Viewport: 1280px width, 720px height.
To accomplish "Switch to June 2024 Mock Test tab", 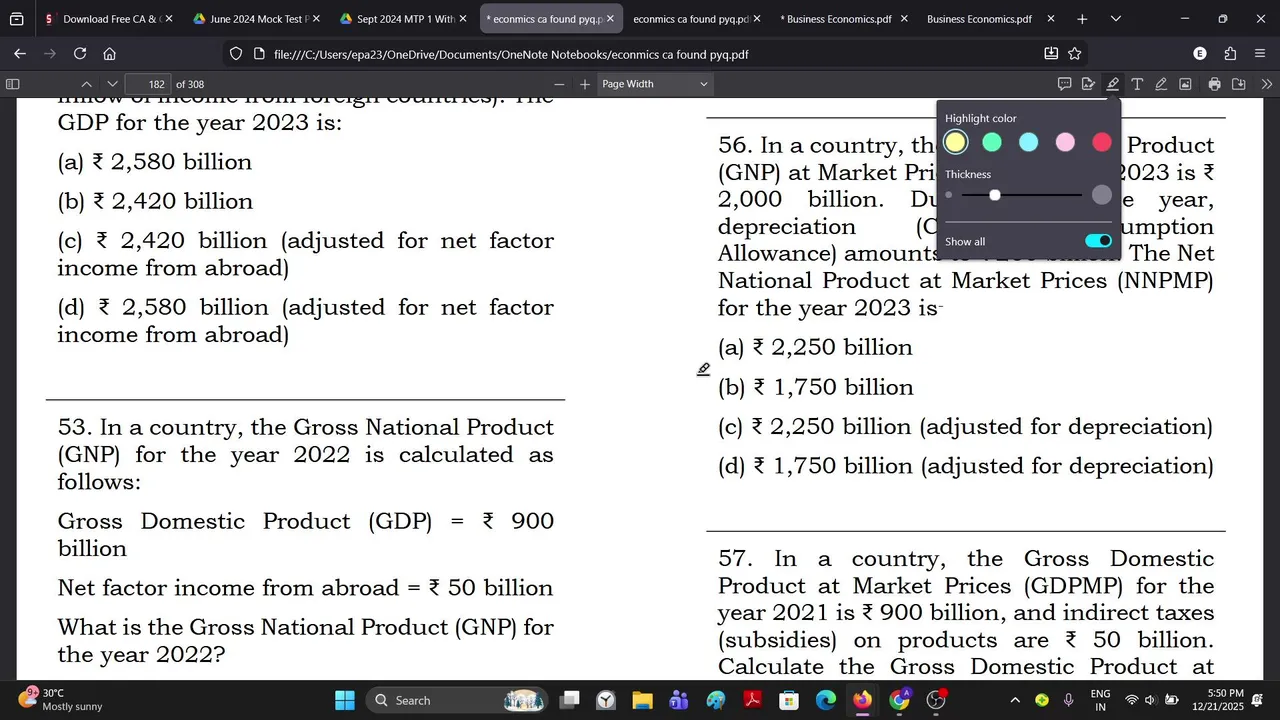I will 254,19.
